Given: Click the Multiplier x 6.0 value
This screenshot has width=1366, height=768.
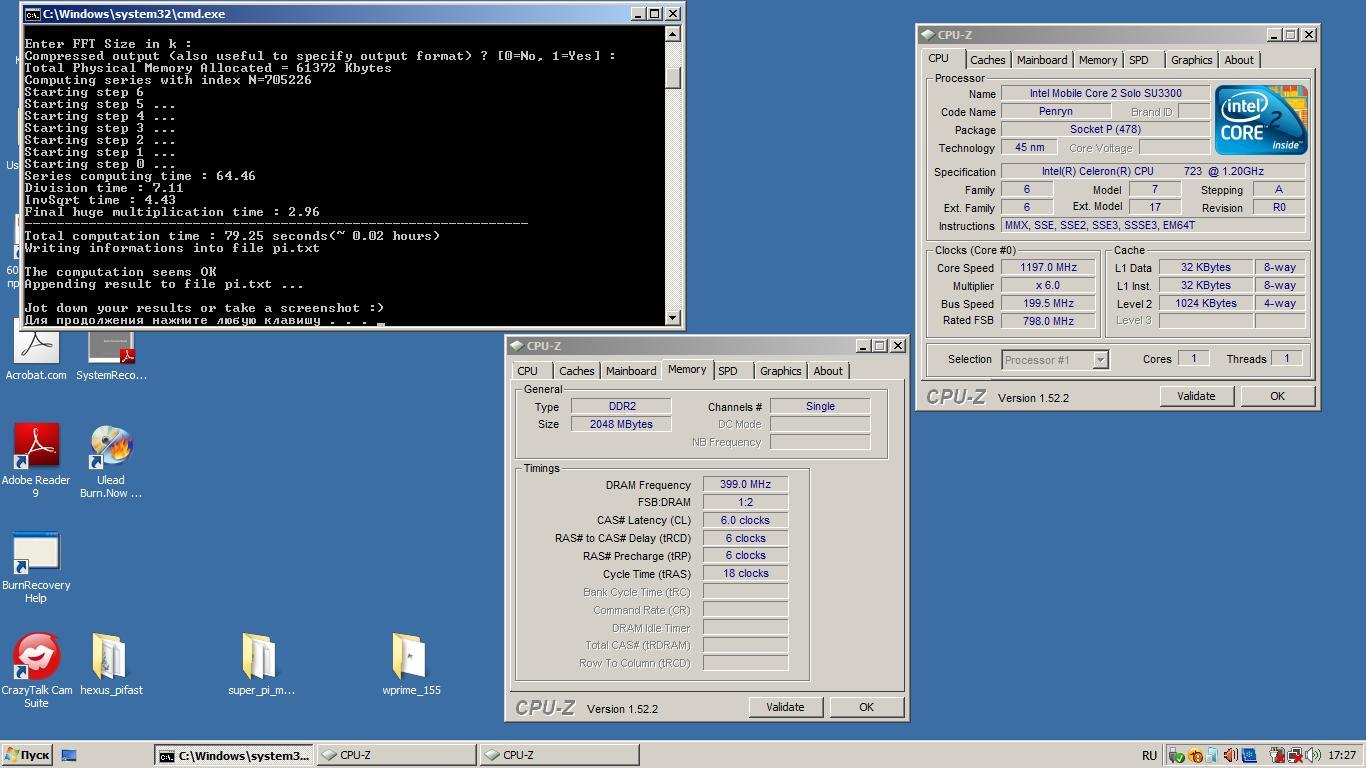Looking at the screenshot, I should [x=1048, y=286].
